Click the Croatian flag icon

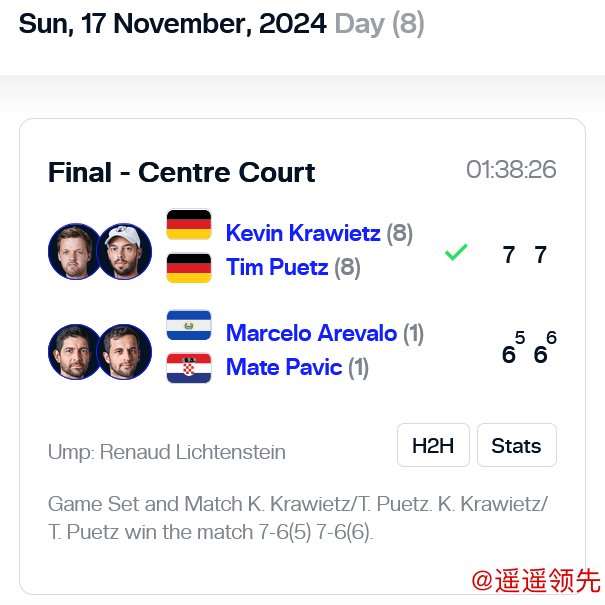(188, 368)
